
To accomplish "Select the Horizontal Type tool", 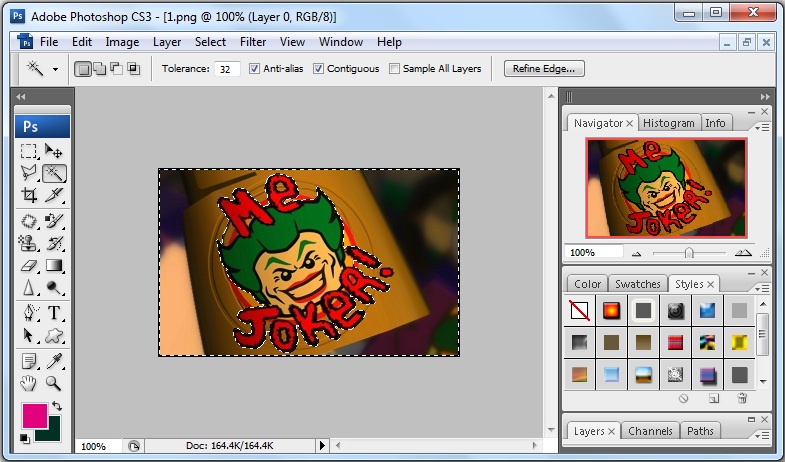I will pos(54,313).
